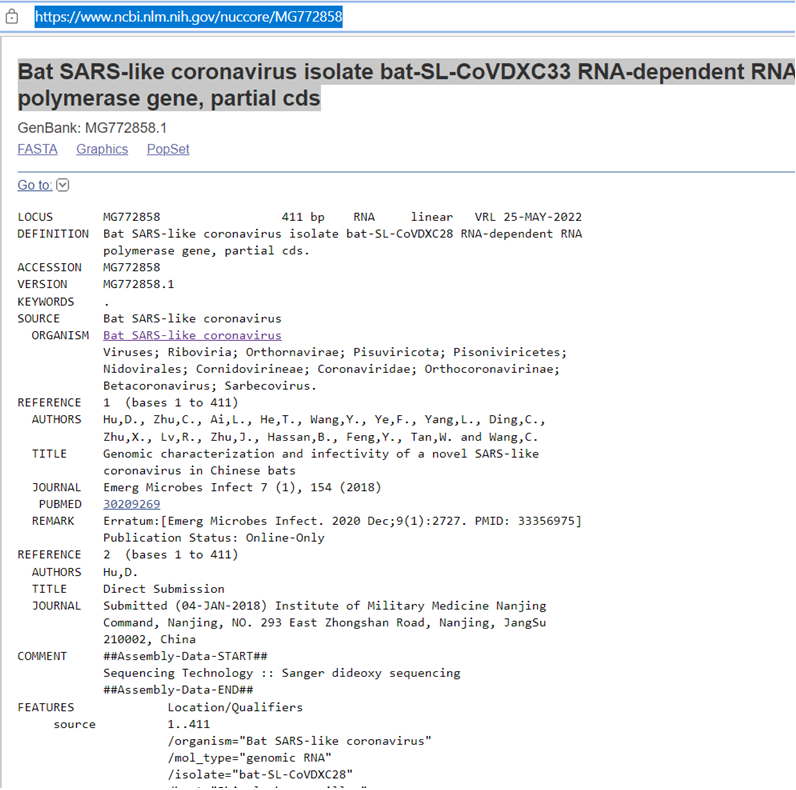
Task: Open the Graphics view link
Action: [x=102, y=149]
